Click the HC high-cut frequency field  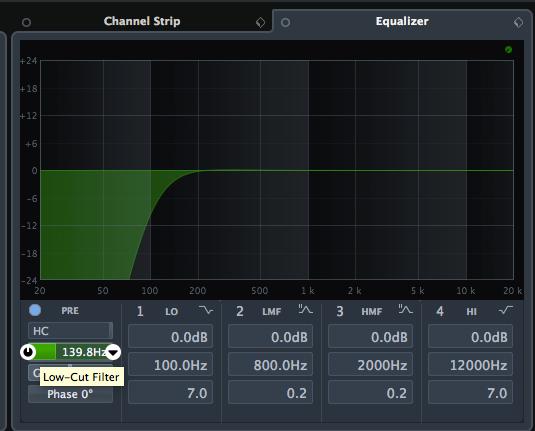tap(70, 331)
